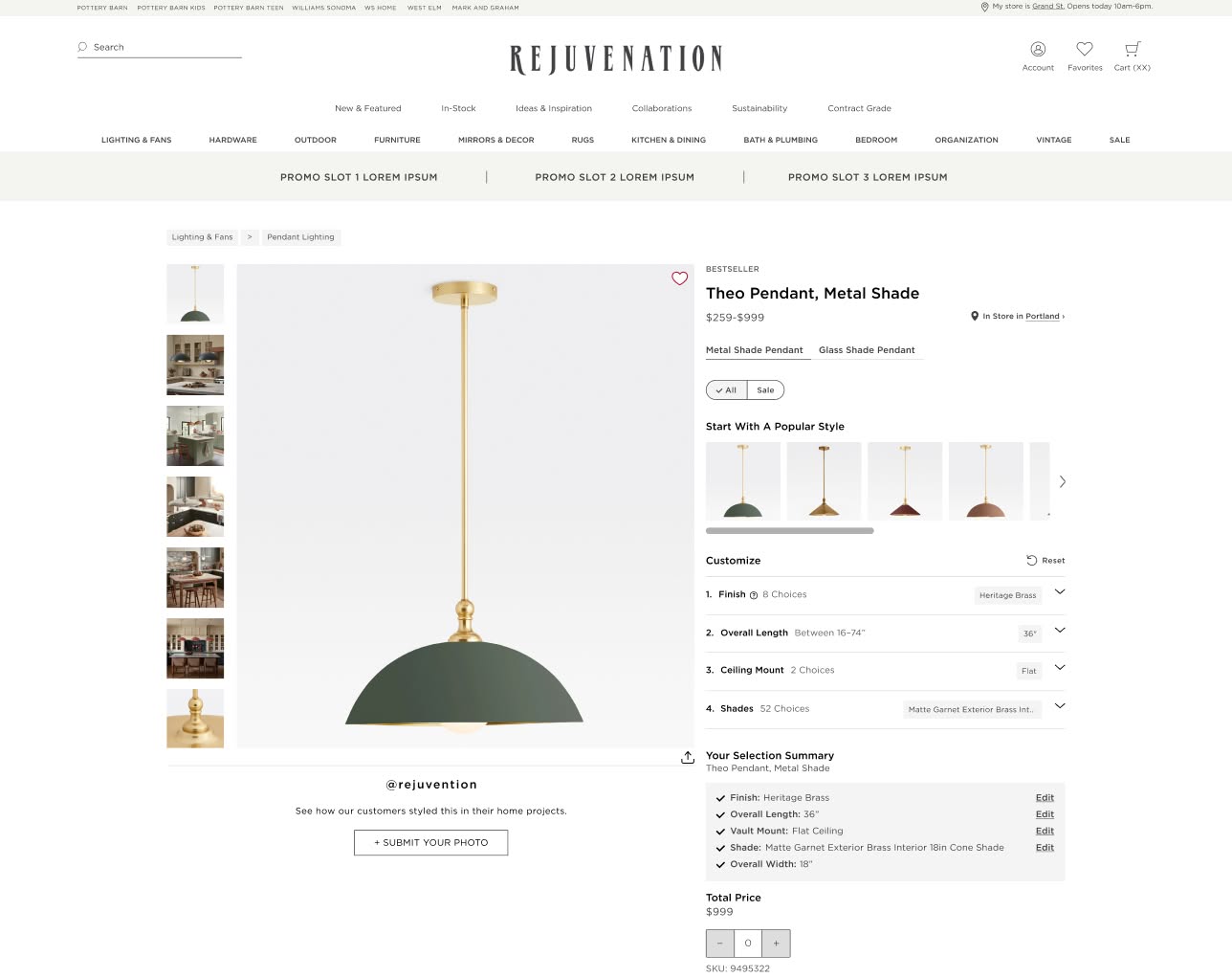Add pendant to wishlist via heart icon
The image size is (1232, 978).
click(x=680, y=278)
